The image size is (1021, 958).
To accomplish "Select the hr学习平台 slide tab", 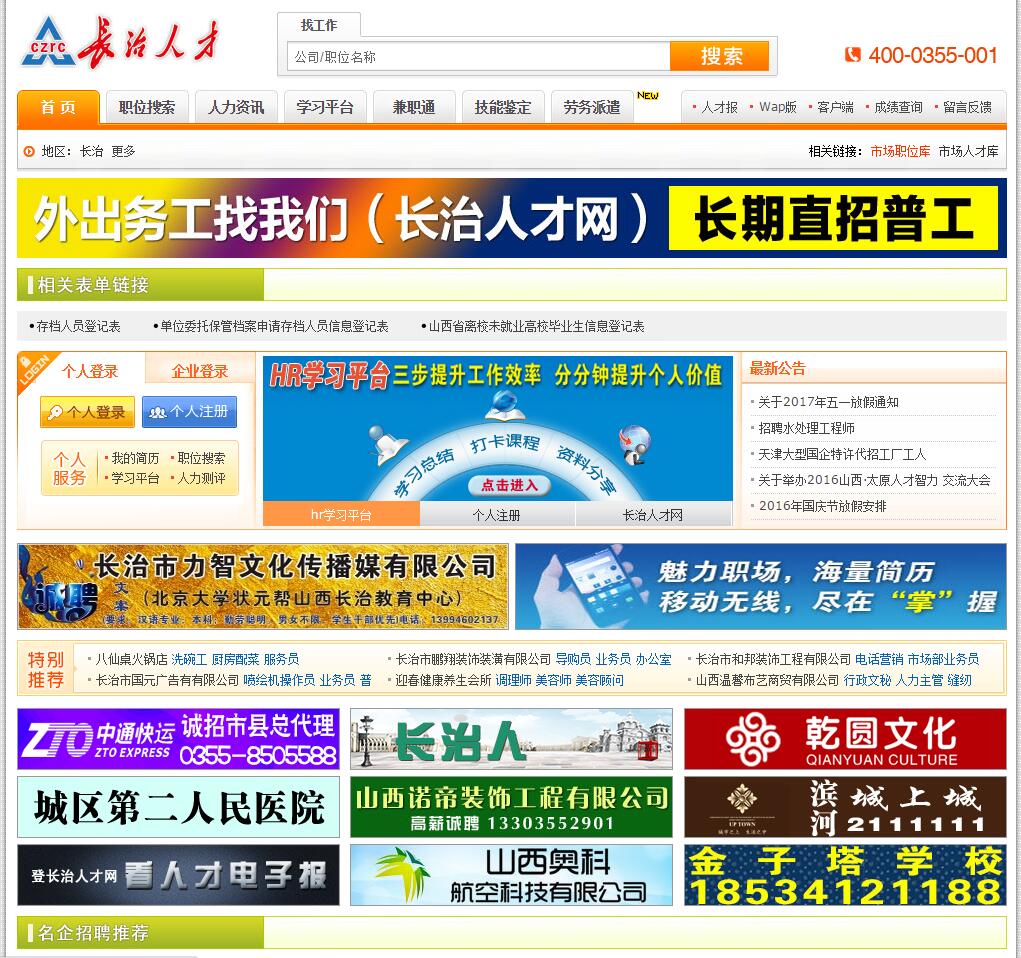I will click(341, 514).
